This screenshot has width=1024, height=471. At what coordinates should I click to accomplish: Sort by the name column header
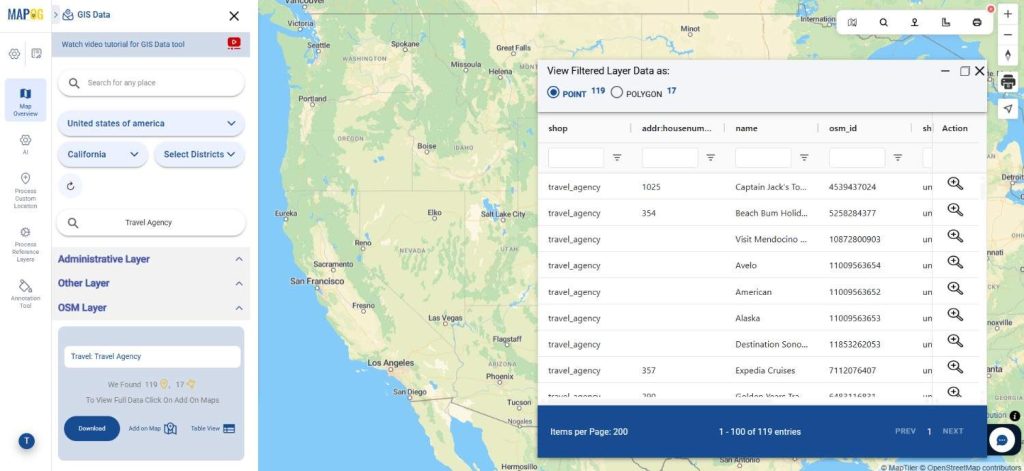coord(746,128)
